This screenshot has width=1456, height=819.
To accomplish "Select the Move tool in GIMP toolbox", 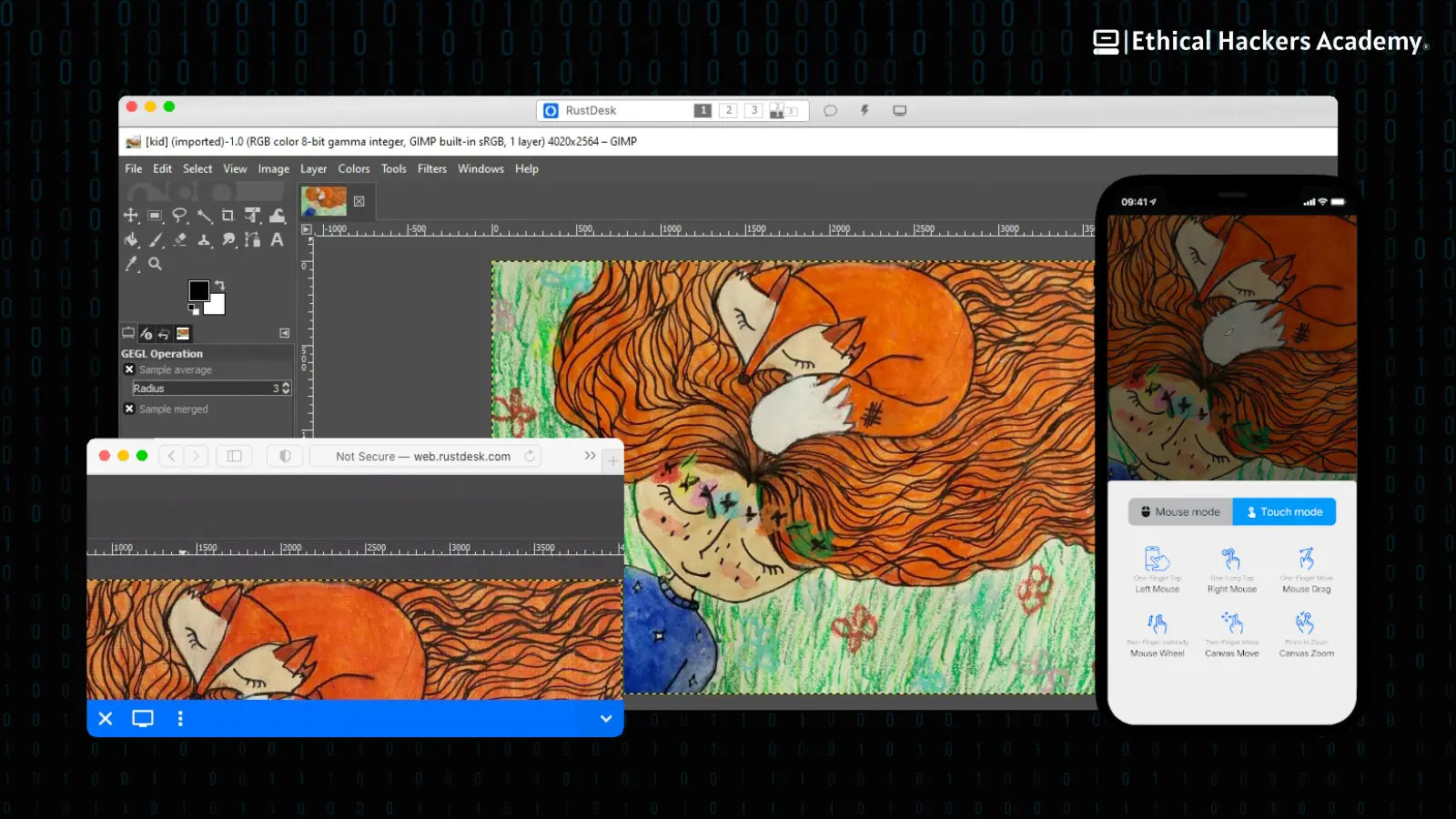I will pyautogui.click(x=131, y=216).
